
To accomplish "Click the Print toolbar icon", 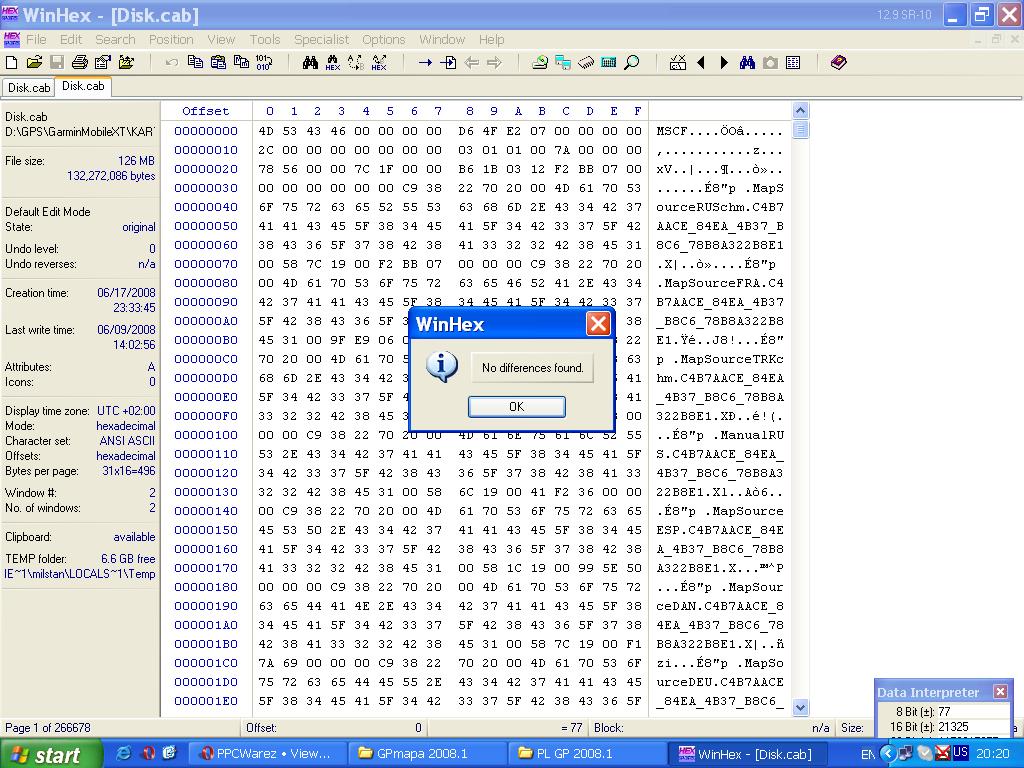I will [x=80, y=62].
